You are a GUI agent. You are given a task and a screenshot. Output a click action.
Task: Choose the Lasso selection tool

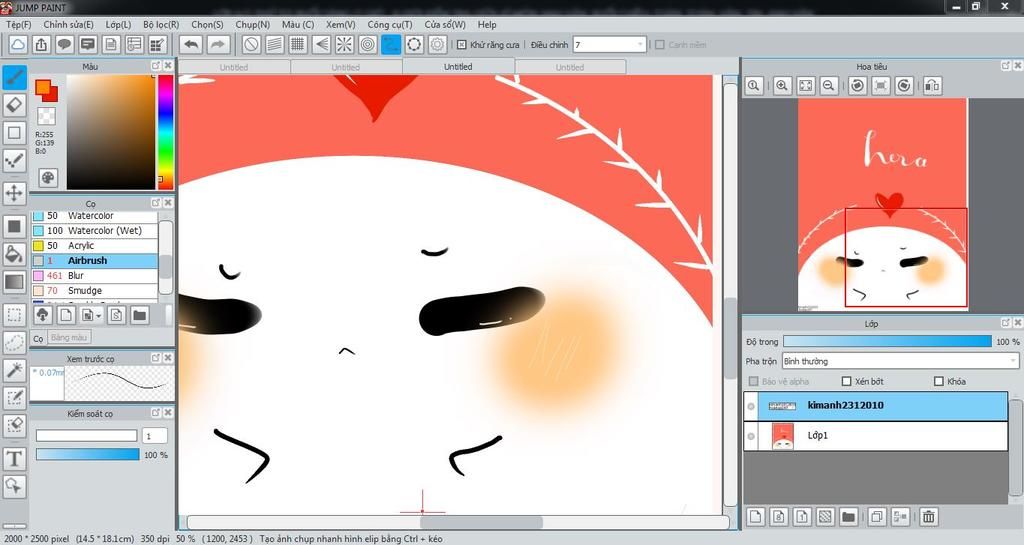(14, 342)
